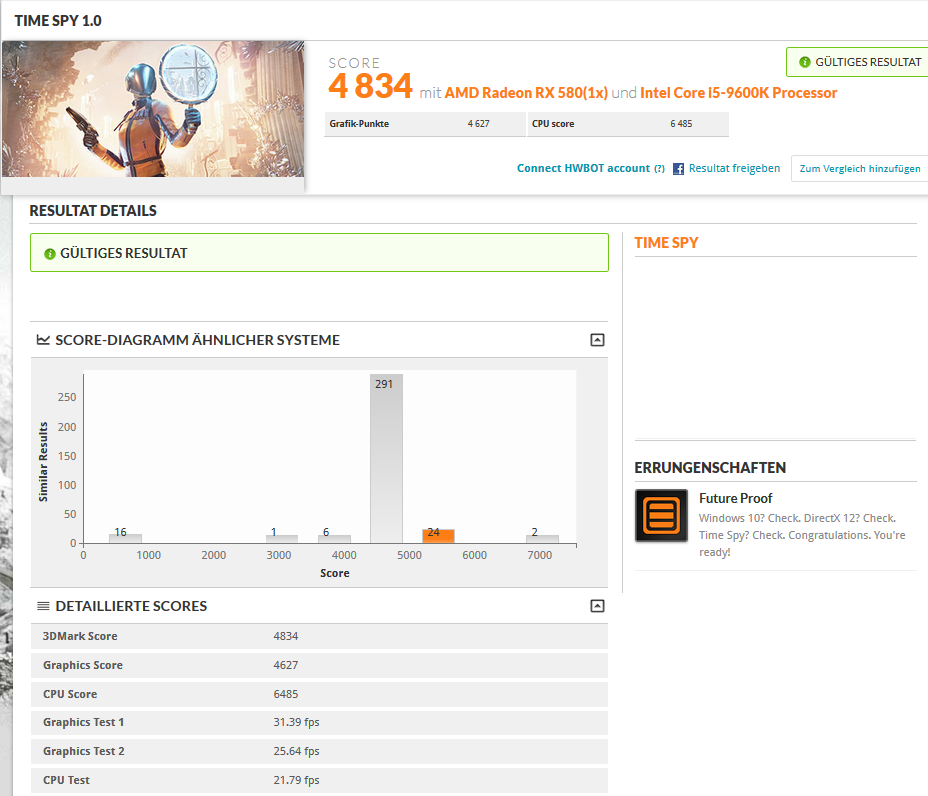Click the wide green Gültiges Resultat banner

[319, 253]
